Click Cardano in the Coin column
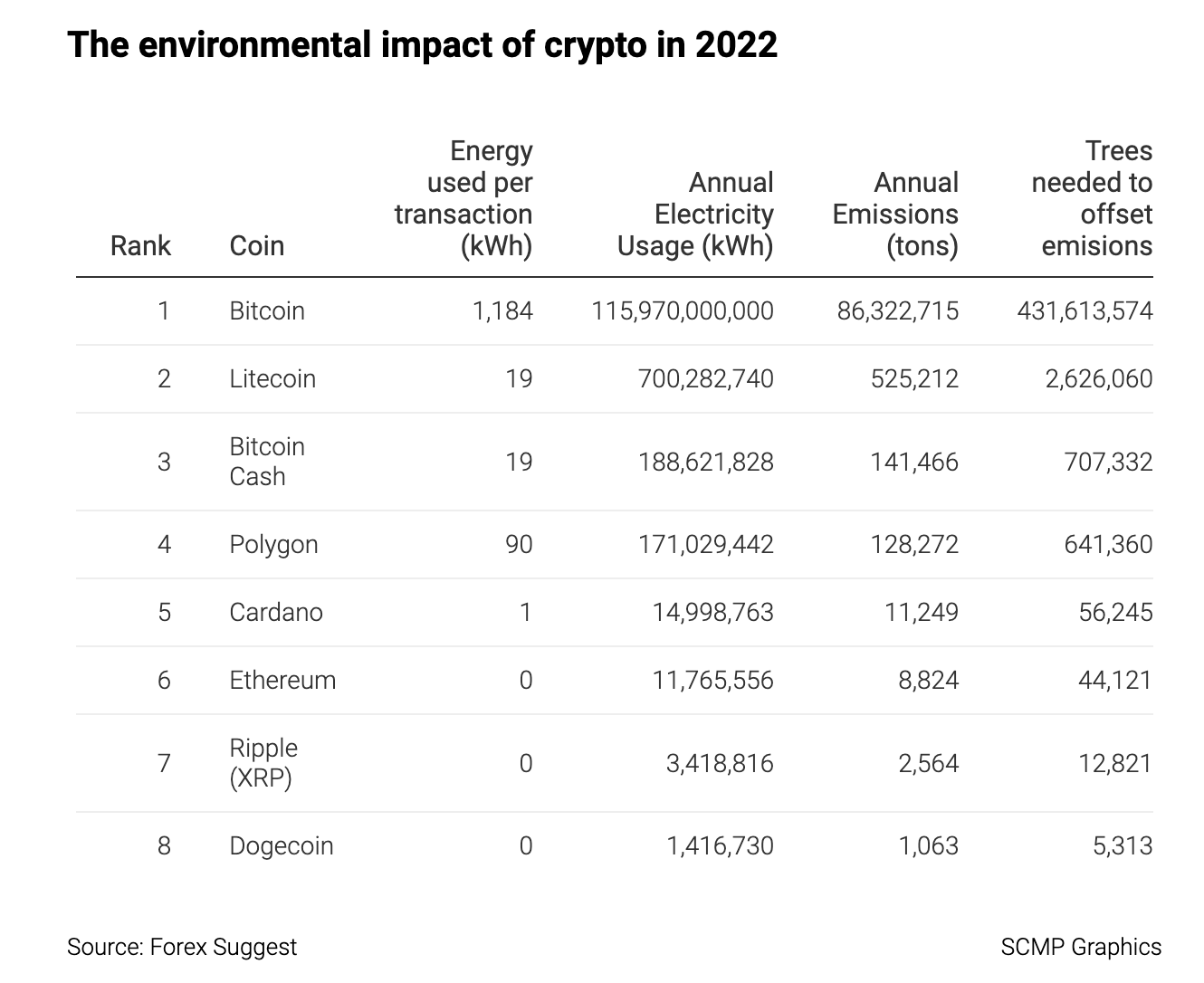1204x983 pixels. (x=276, y=612)
